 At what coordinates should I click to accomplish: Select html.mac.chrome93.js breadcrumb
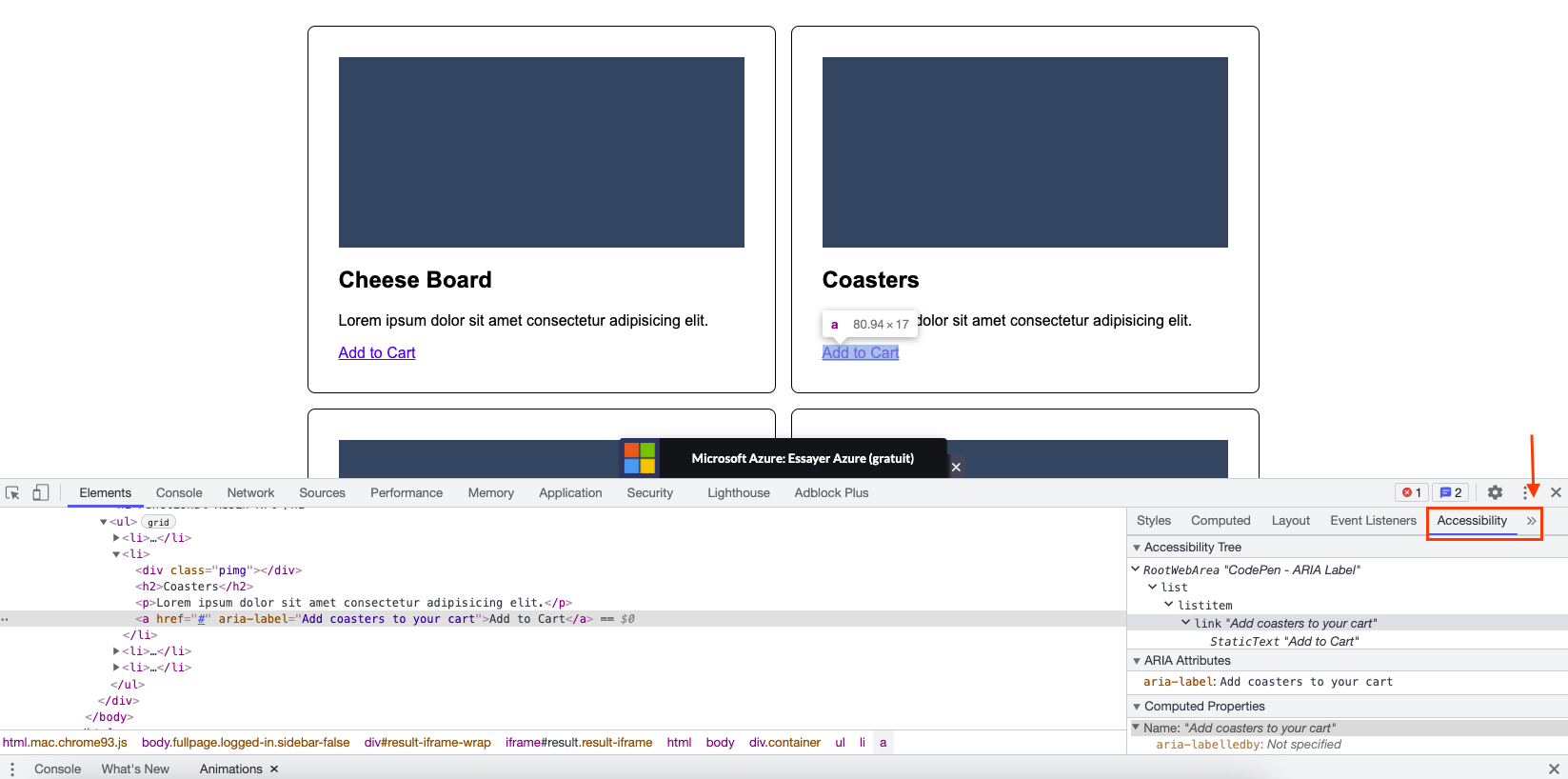[x=65, y=743]
